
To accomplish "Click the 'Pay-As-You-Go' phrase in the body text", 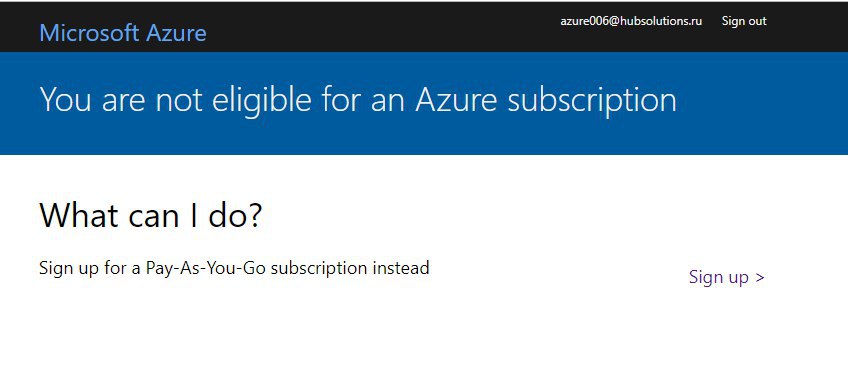I will tap(206, 268).
